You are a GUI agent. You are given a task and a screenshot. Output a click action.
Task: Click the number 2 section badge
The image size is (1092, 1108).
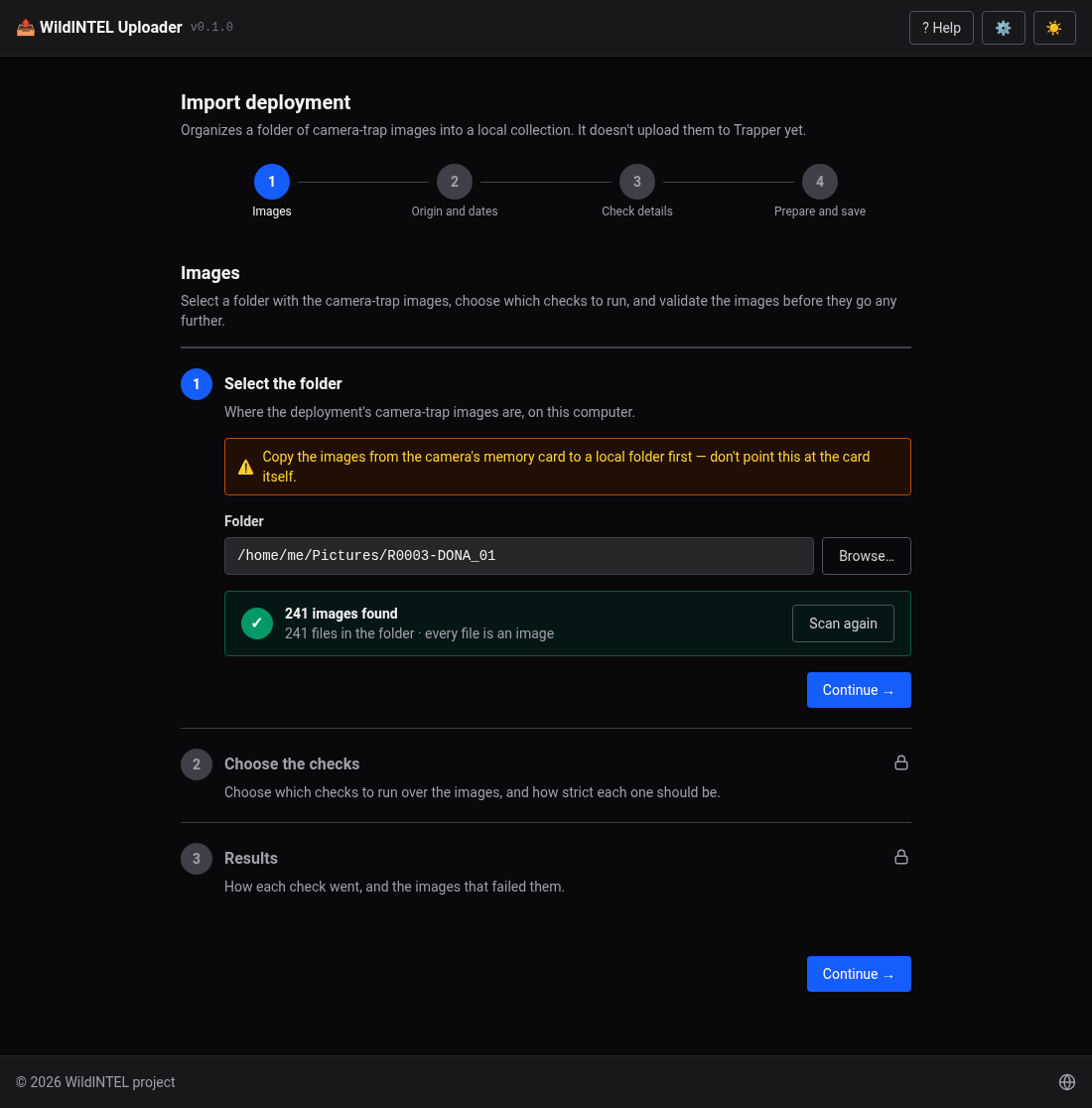197,764
